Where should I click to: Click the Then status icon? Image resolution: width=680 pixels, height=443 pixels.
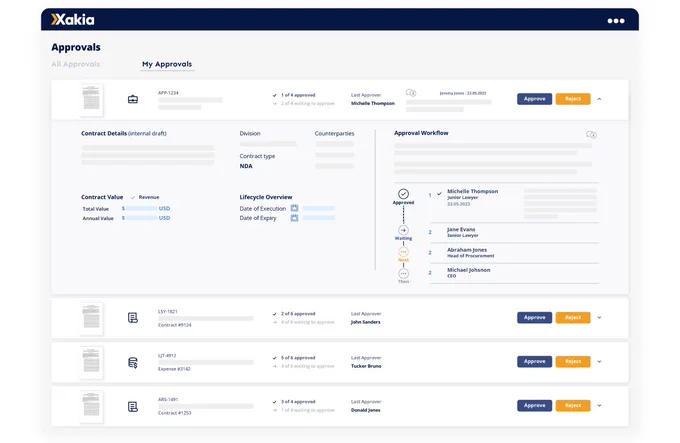click(403, 274)
